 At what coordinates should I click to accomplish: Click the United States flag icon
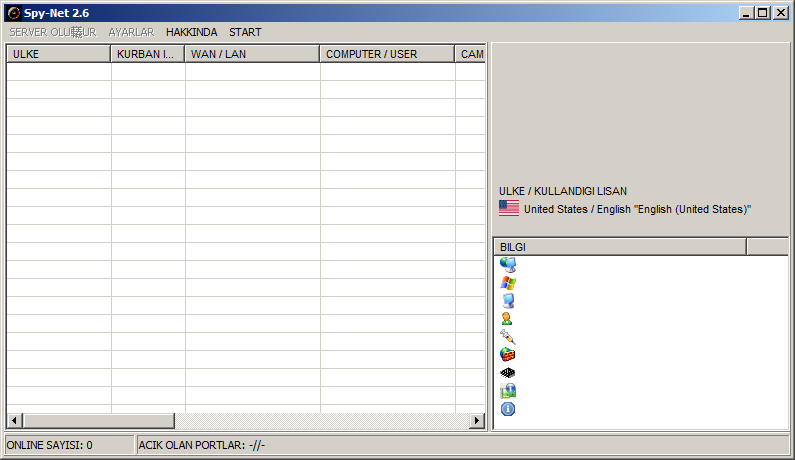[x=509, y=209]
